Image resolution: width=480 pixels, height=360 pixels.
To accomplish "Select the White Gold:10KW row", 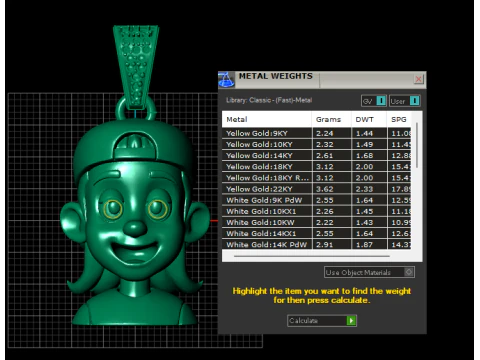I will [x=316, y=222].
